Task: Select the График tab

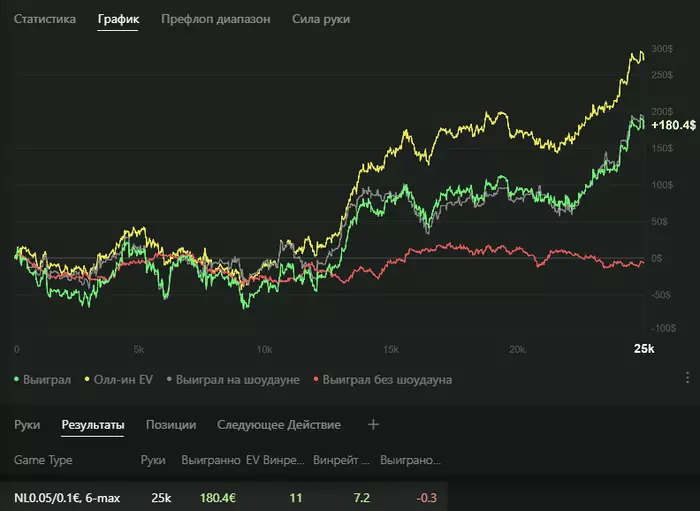Action: click(118, 19)
